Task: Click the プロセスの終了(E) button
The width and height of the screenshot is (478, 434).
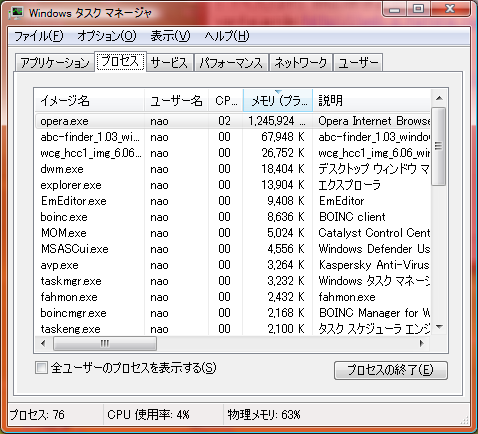Action: [391, 370]
